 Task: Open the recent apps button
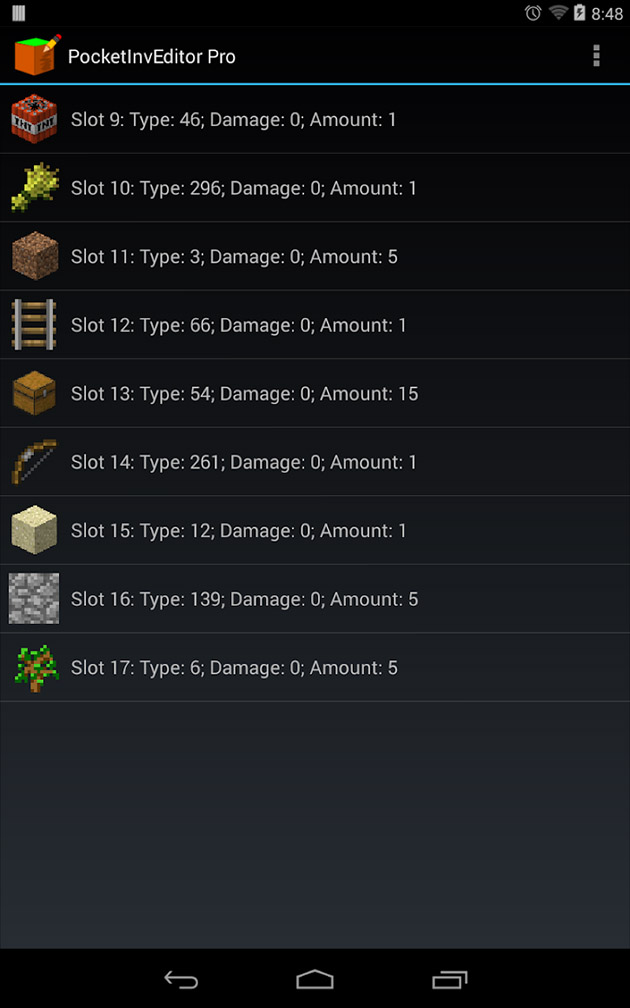tap(449, 979)
